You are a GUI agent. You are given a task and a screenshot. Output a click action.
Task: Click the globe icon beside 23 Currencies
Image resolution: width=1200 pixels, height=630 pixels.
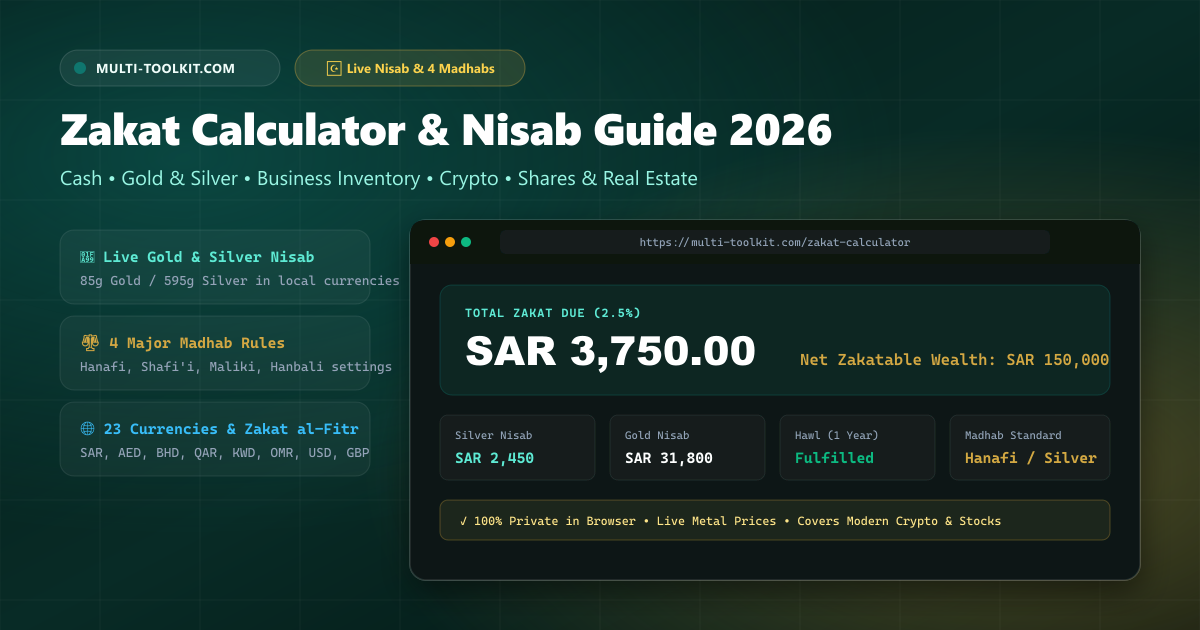pyautogui.click(x=88, y=429)
